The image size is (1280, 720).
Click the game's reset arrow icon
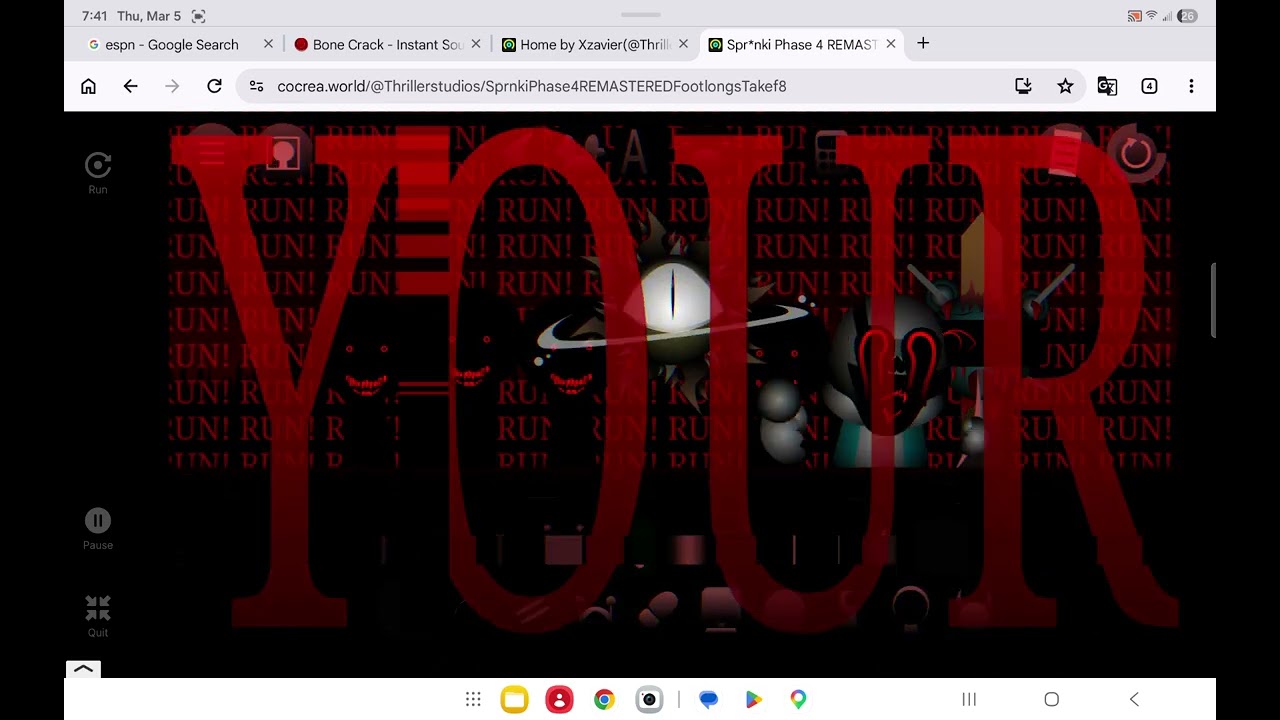tap(1135, 153)
